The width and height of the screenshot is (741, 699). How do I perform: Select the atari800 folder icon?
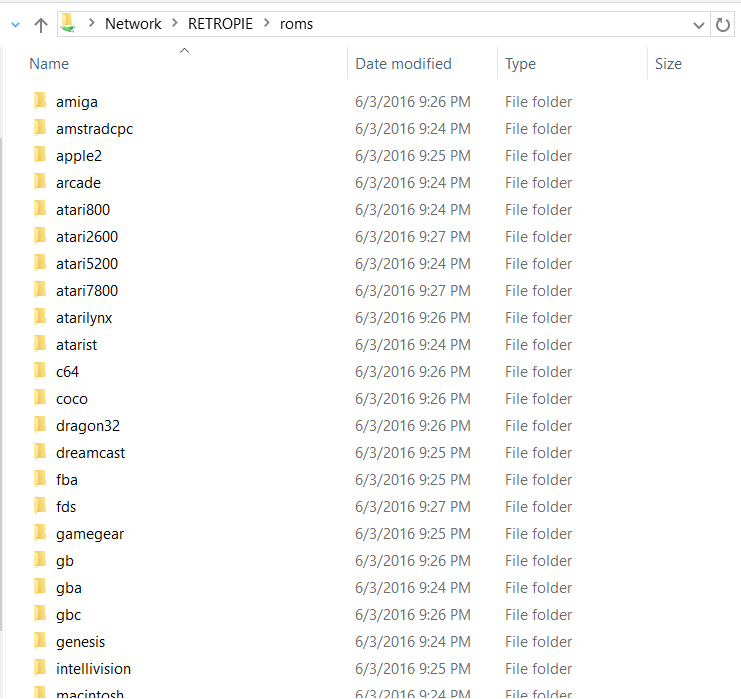click(41, 208)
